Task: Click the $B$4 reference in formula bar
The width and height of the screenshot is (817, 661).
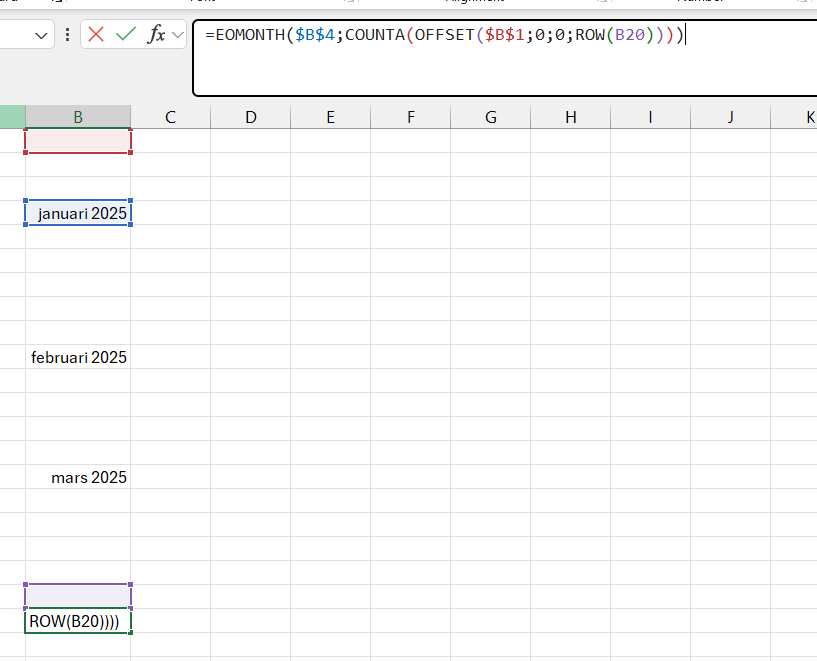Action: pyautogui.click(x=314, y=35)
